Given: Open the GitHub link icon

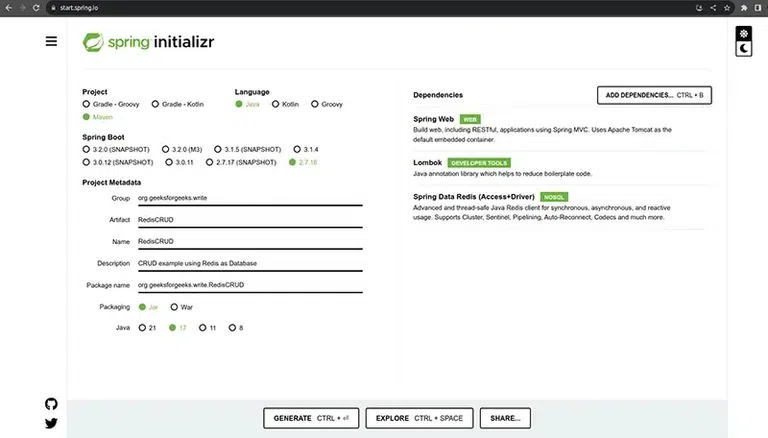Looking at the screenshot, I should (51, 404).
